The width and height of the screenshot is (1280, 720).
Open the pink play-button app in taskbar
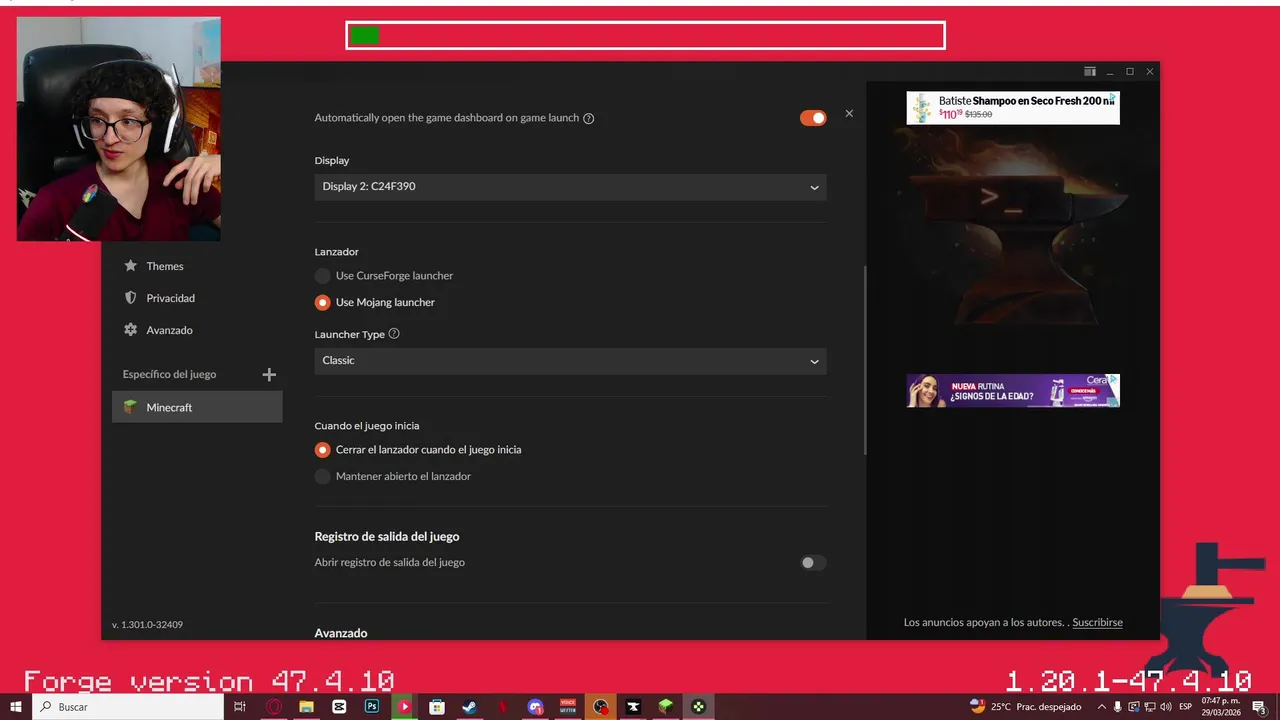coord(404,707)
